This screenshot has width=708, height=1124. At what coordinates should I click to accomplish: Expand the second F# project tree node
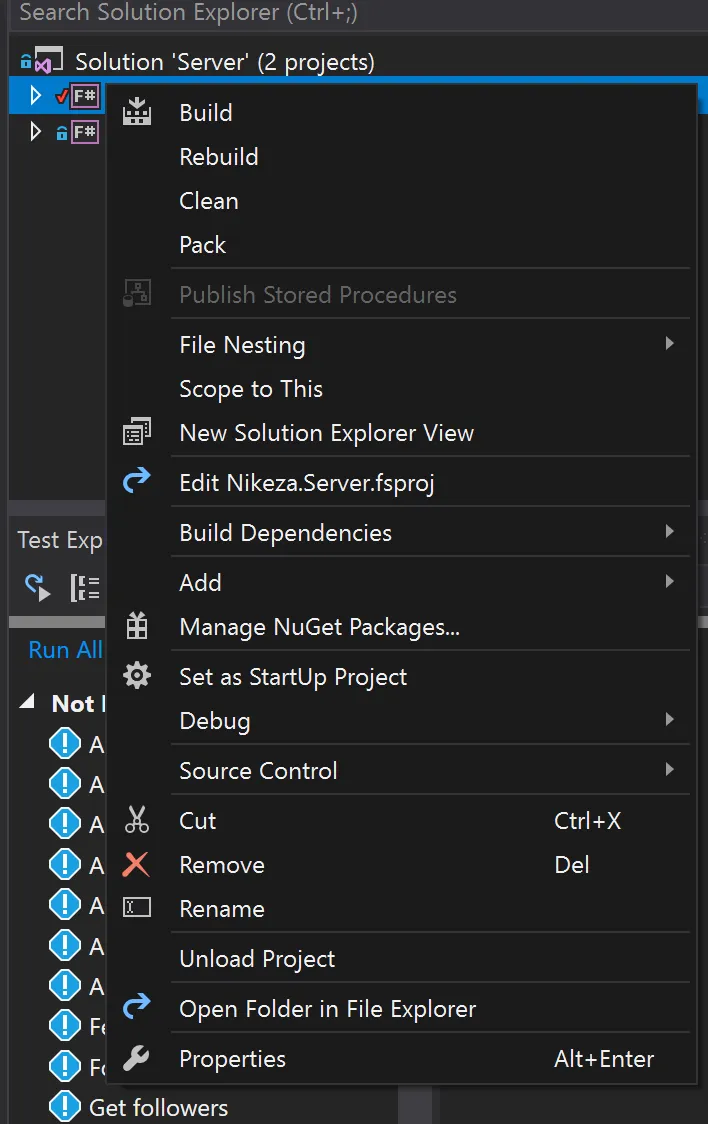[x=36, y=131]
